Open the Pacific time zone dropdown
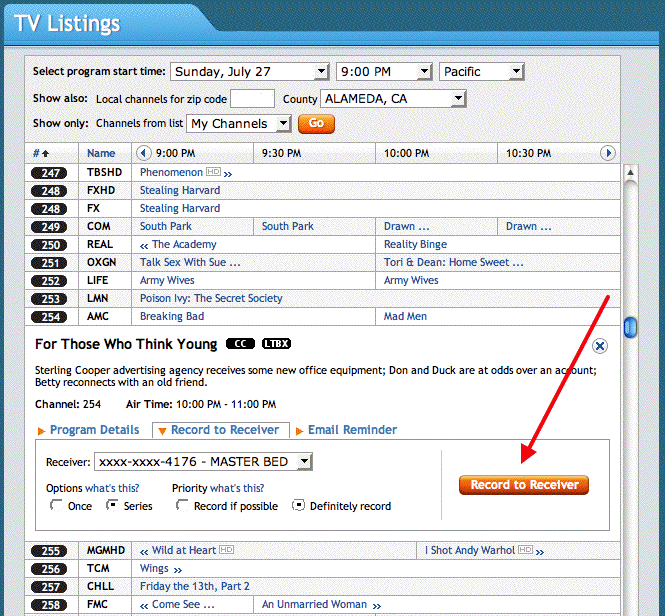 tap(481, 72)
